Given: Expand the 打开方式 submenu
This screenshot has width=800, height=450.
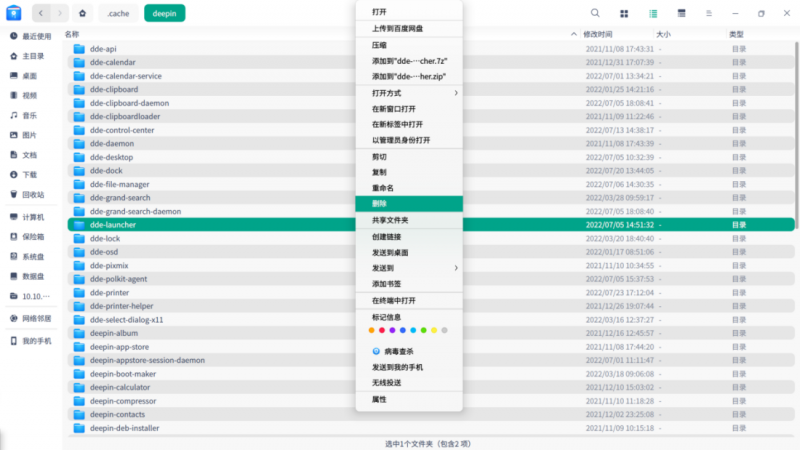Looking at the screenshot, I should (x=409, y=93).
